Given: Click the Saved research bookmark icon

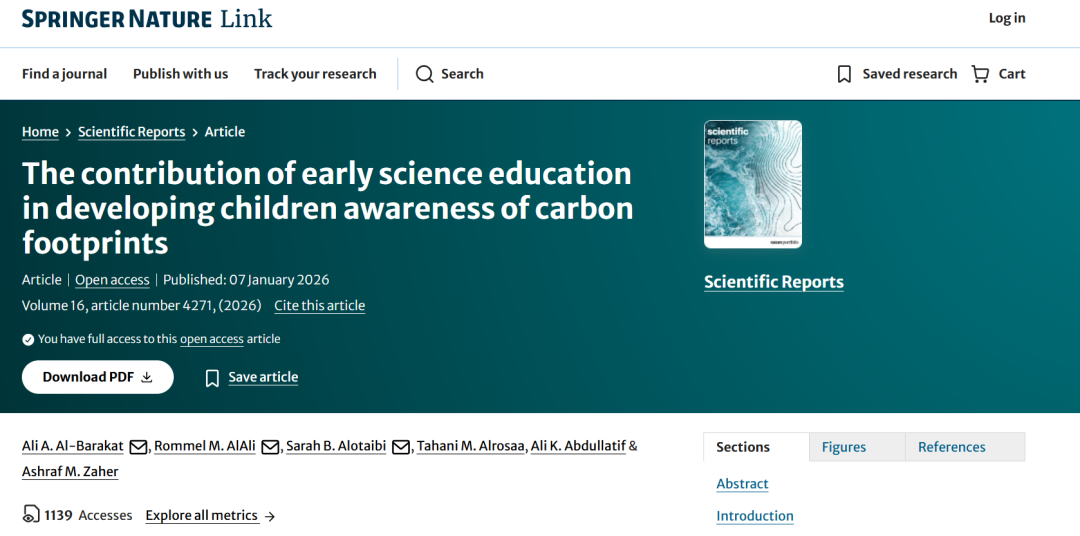Looking at the screenshot, I should pos(845,74).
